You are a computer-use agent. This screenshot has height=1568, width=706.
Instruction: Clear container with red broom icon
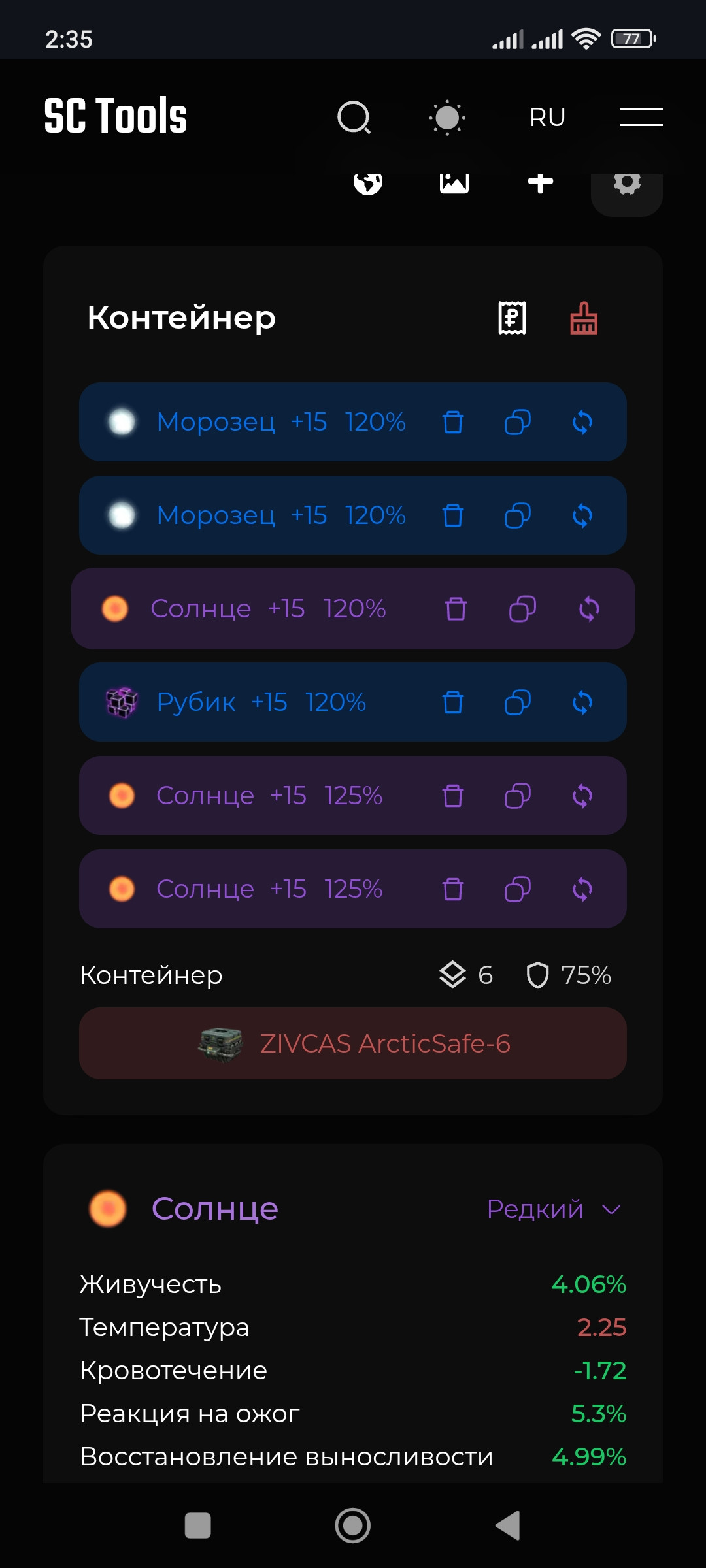click(584, 318)
